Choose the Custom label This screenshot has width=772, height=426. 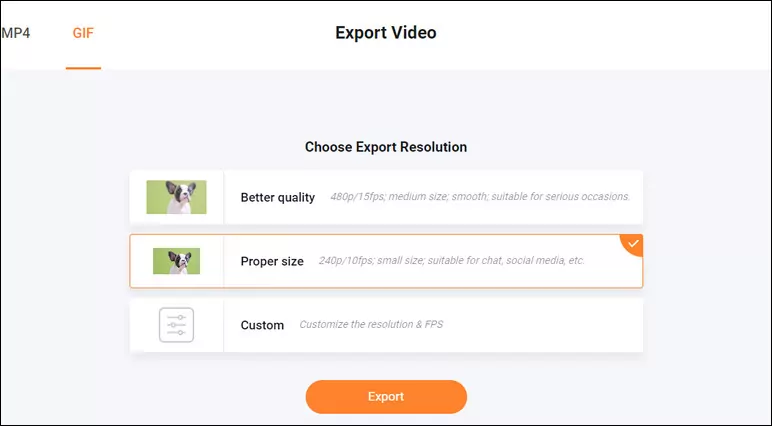pos(262,325)
